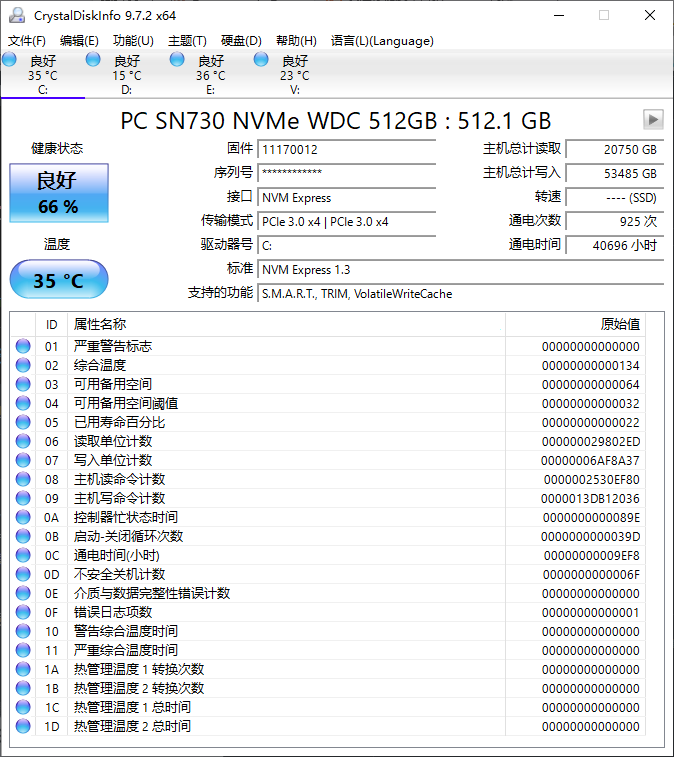The height and width of the screenshot is (757, 674).
Task: Select raw value 0000000009EF8
Action: pyautogui.click(x=591, y=556)
